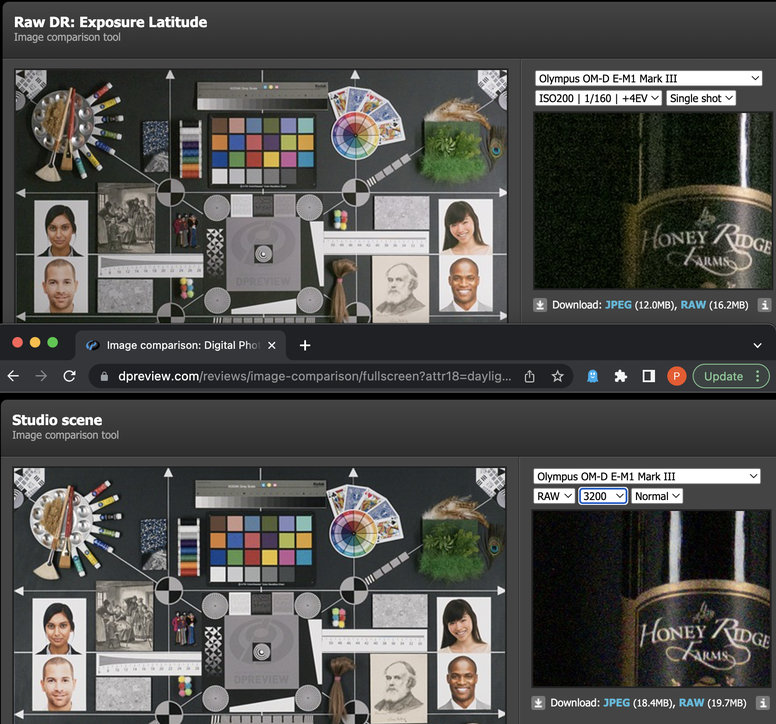Click the download icon in Studio scene panel
The width and height of the screenshot is (776, 724).
(x=540, y=702)
